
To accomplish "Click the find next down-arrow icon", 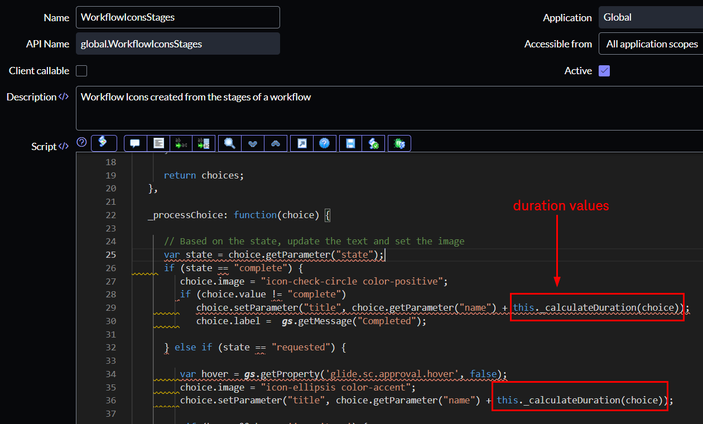I will coord(251,145).
